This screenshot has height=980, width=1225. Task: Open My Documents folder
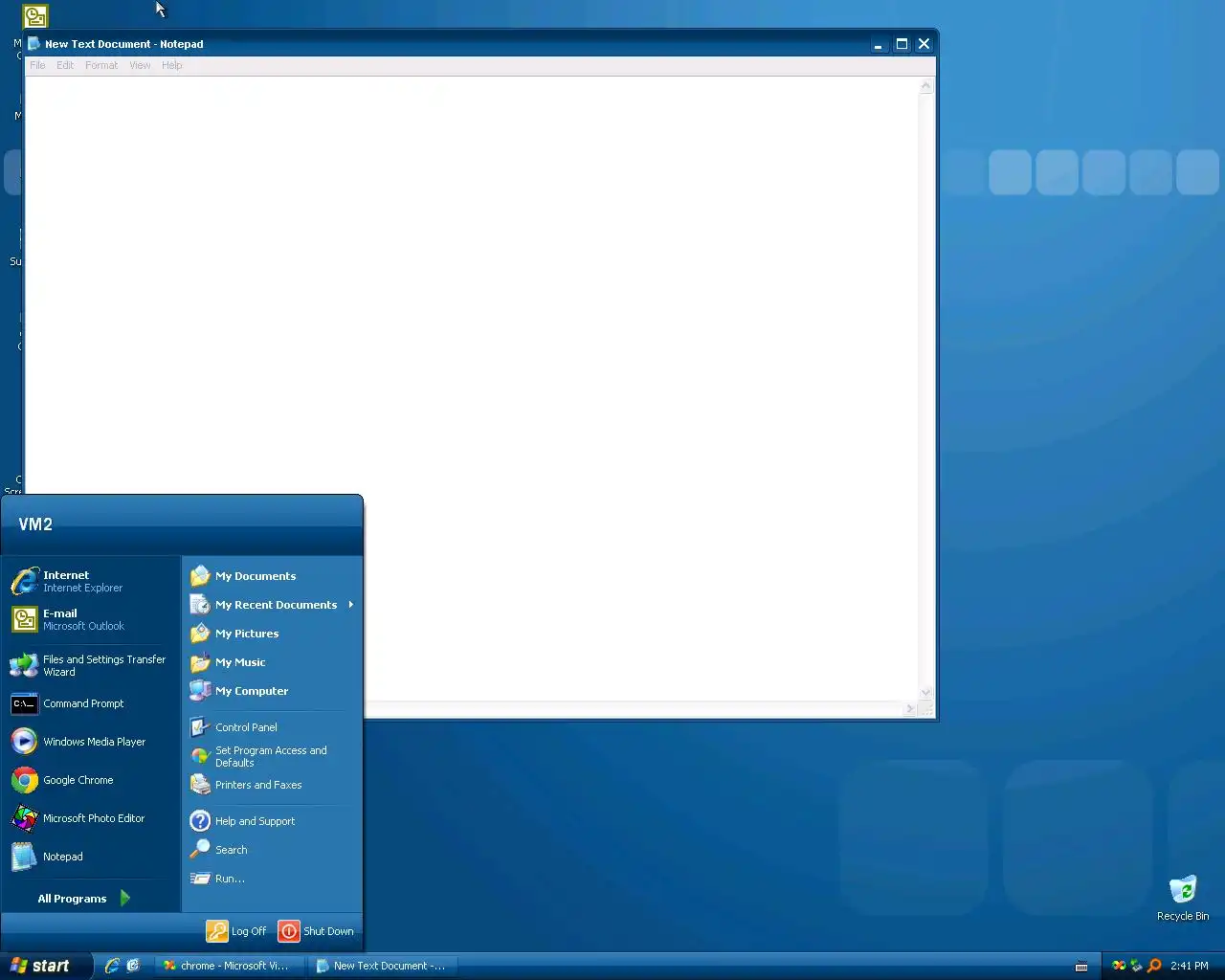(x=273, y=576)
